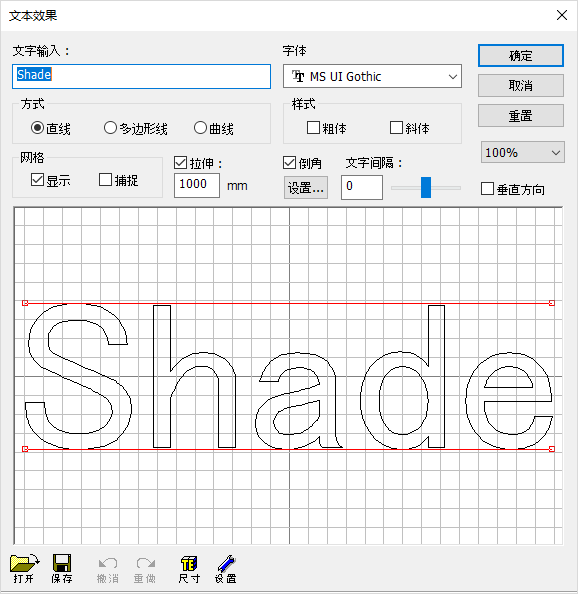Uncheck the 倒角 bevel checkbox
This screenshot has width=578, height=594.
coord(290,163)
